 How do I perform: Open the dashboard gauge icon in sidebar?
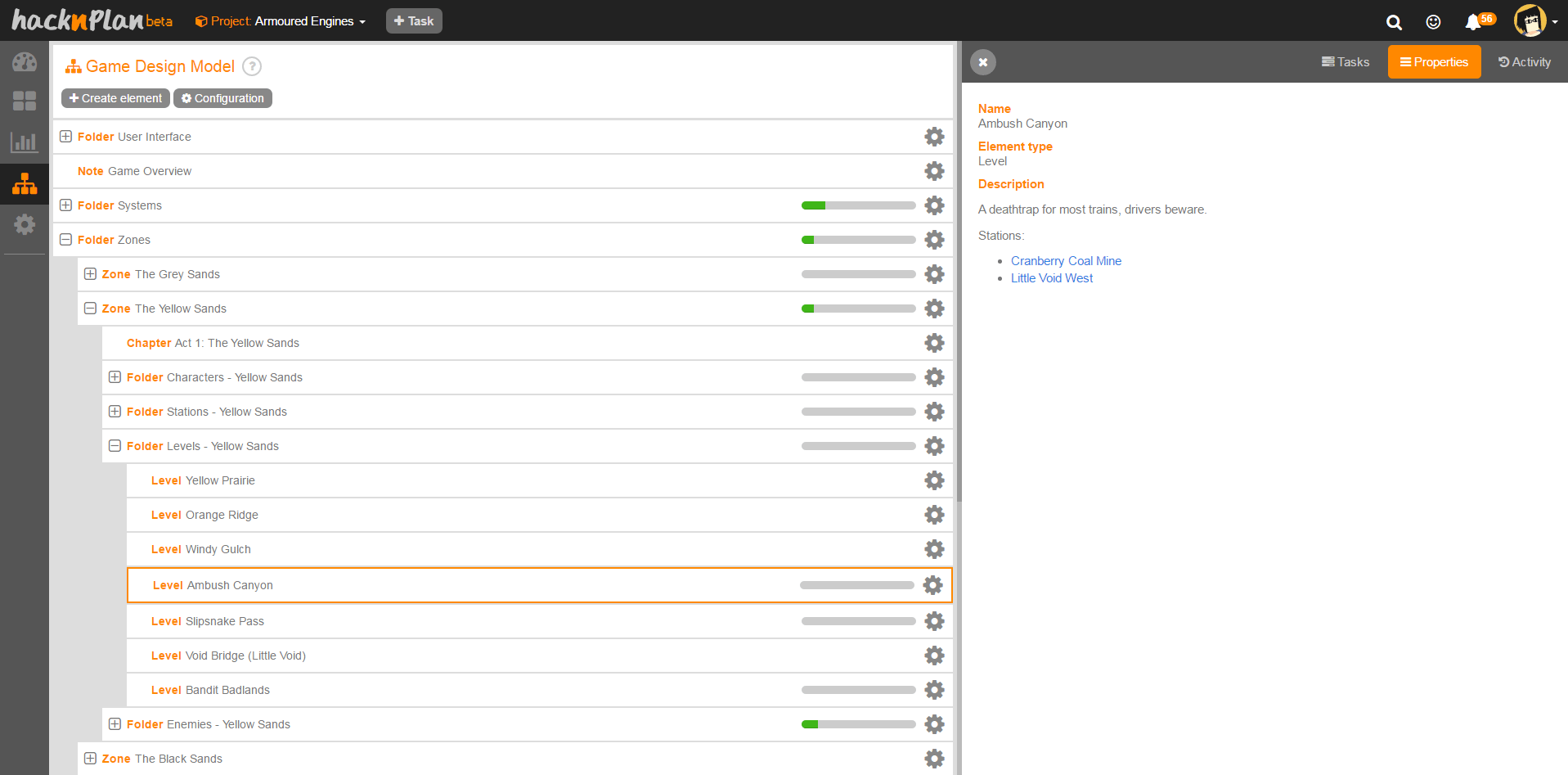point(25,62)
